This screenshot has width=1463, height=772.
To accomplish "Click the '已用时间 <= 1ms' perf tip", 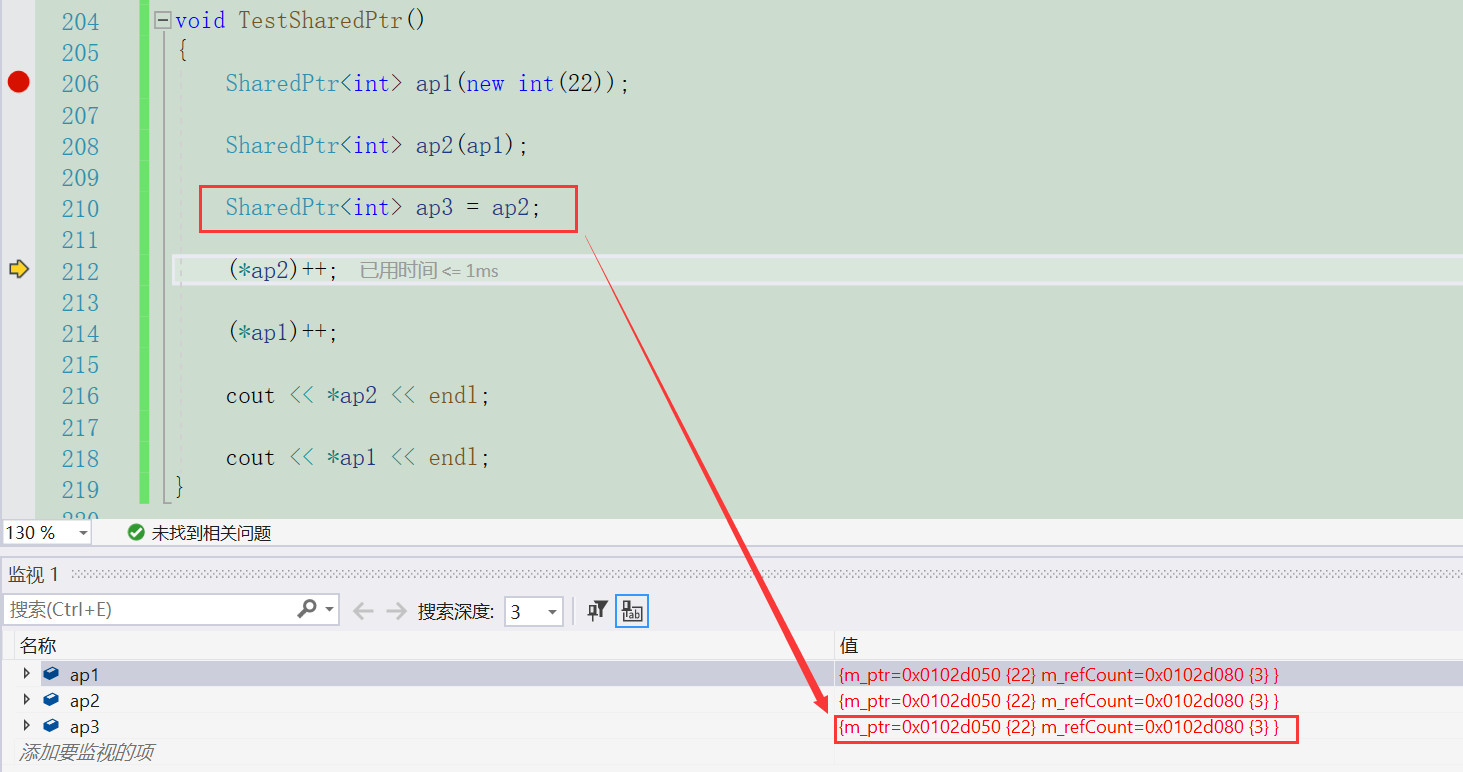I will [429, 270].
